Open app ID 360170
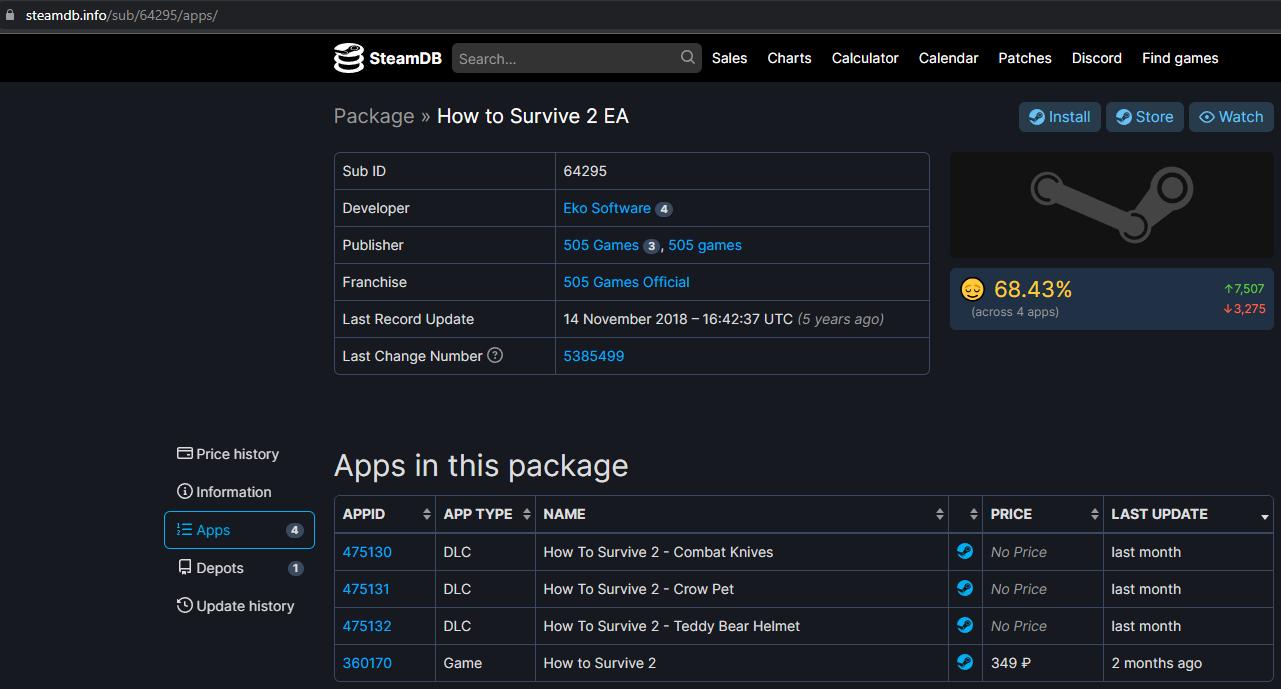This screenshot has width=1281, height=689. point(367,663)
